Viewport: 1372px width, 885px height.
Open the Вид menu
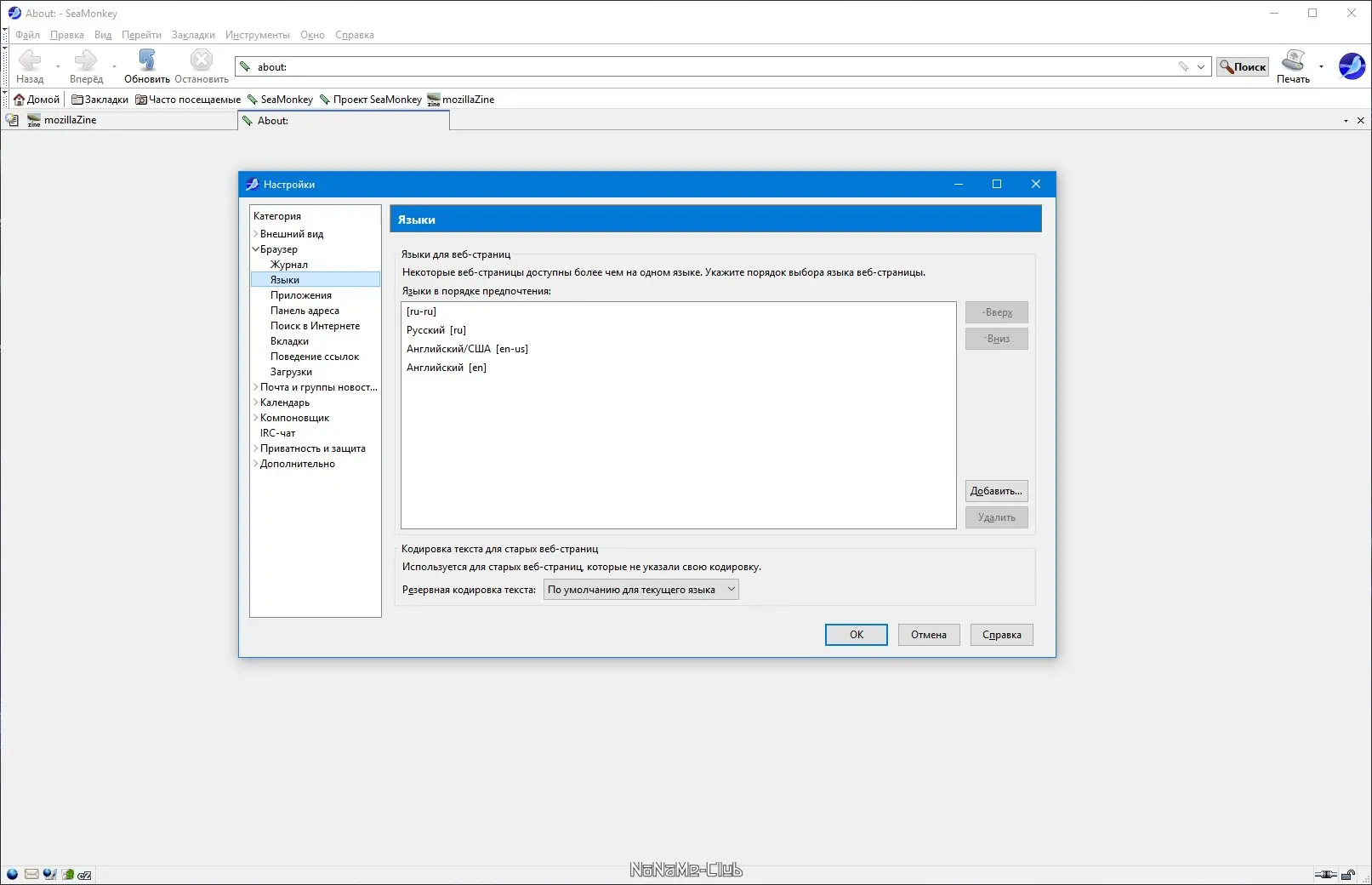click(103, 35)
